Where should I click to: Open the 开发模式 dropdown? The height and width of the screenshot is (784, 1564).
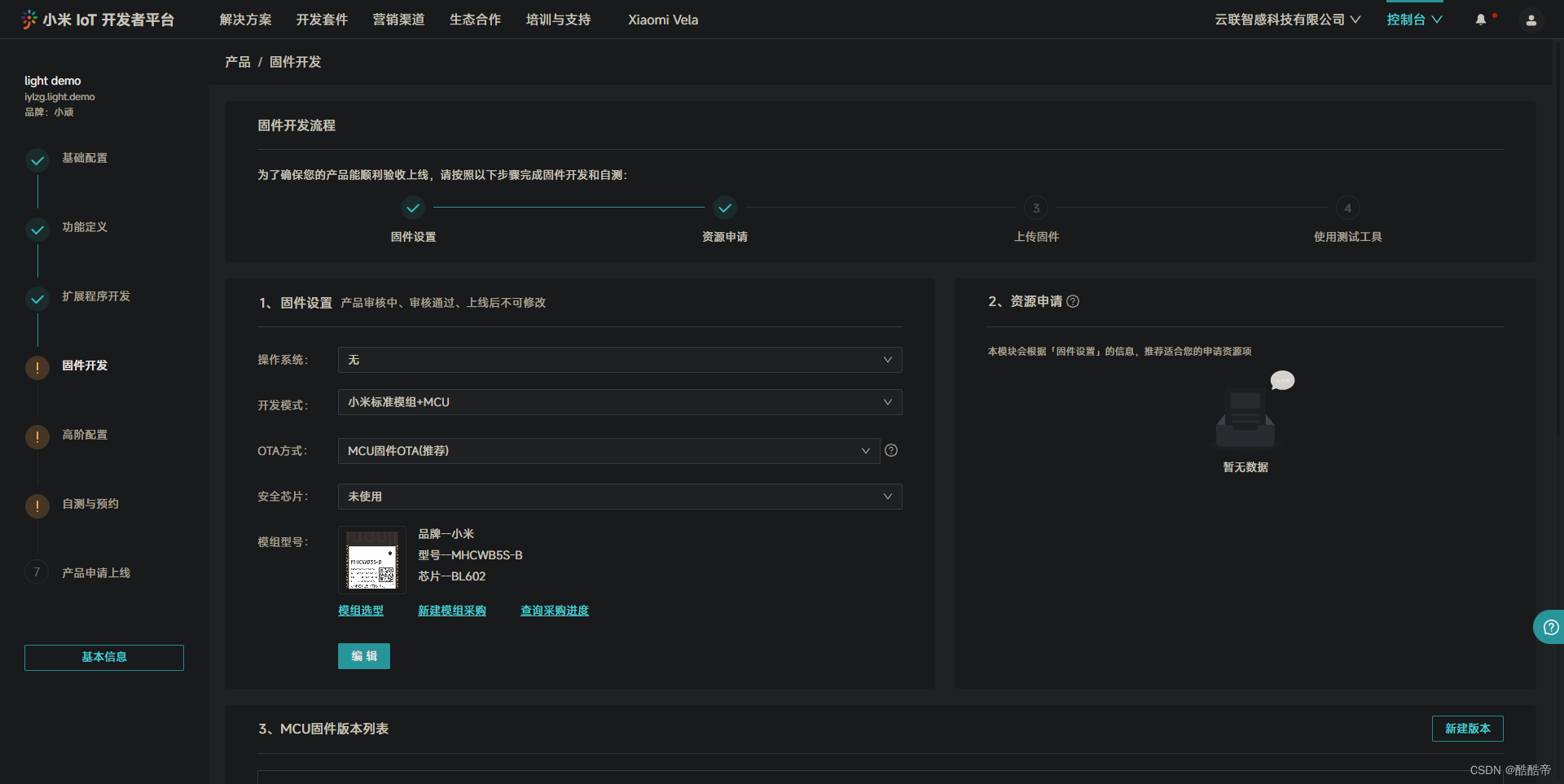pos(620,402)
